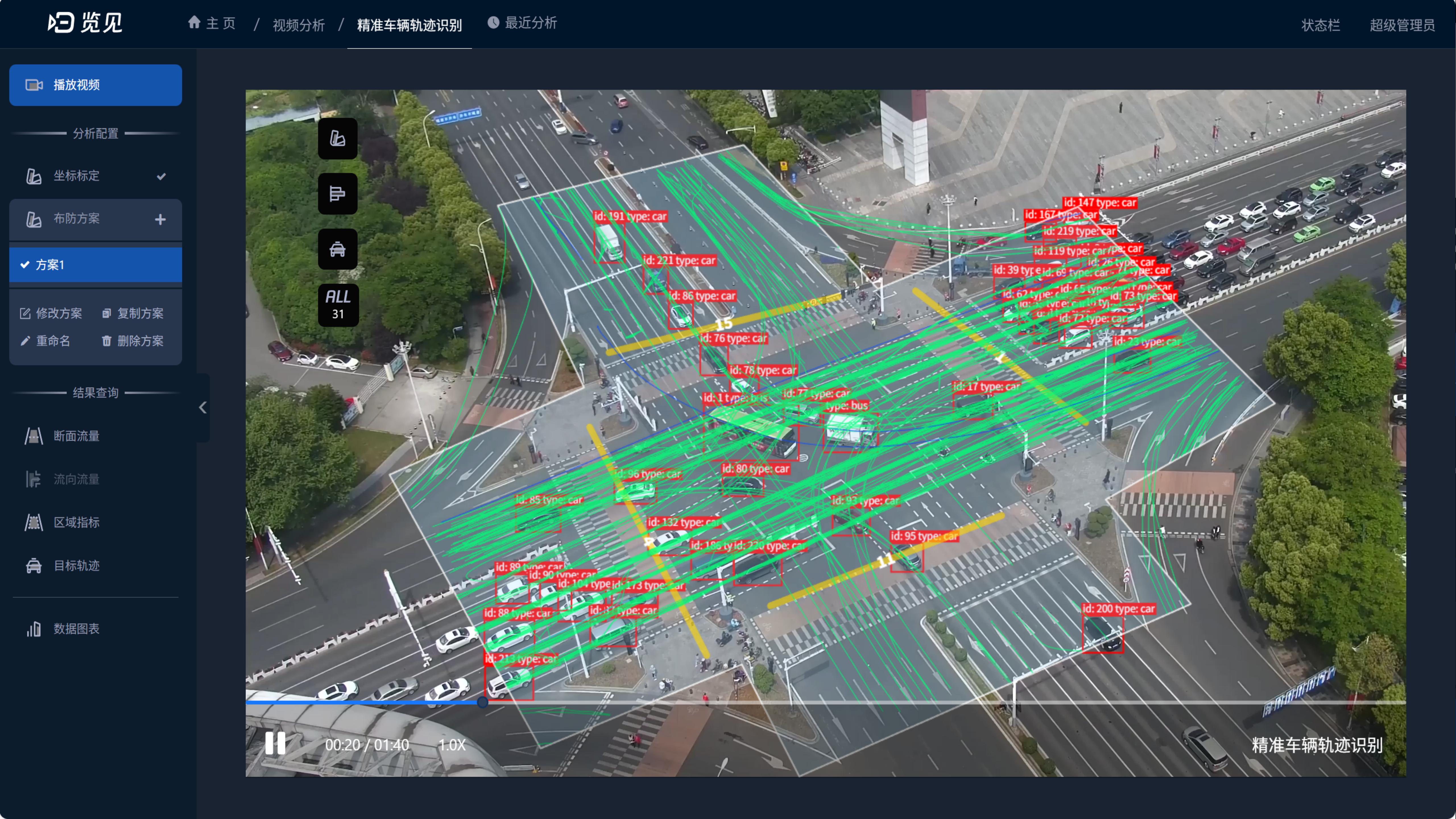The image size is (1456, 819).
Task: Add a new plan with 布防方案 plus
Action: 160,219
